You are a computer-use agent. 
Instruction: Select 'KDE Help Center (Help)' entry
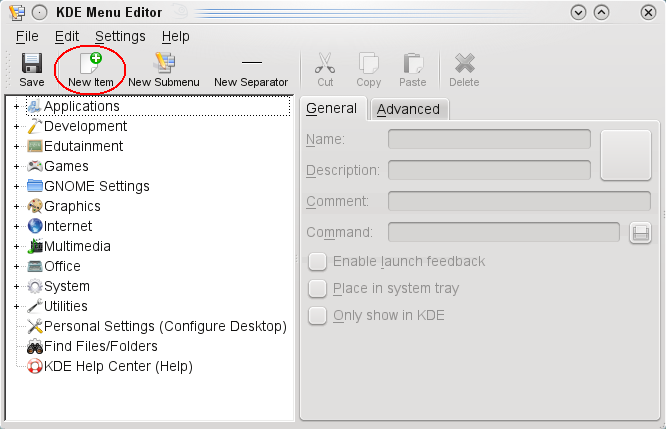pos(118,366)
